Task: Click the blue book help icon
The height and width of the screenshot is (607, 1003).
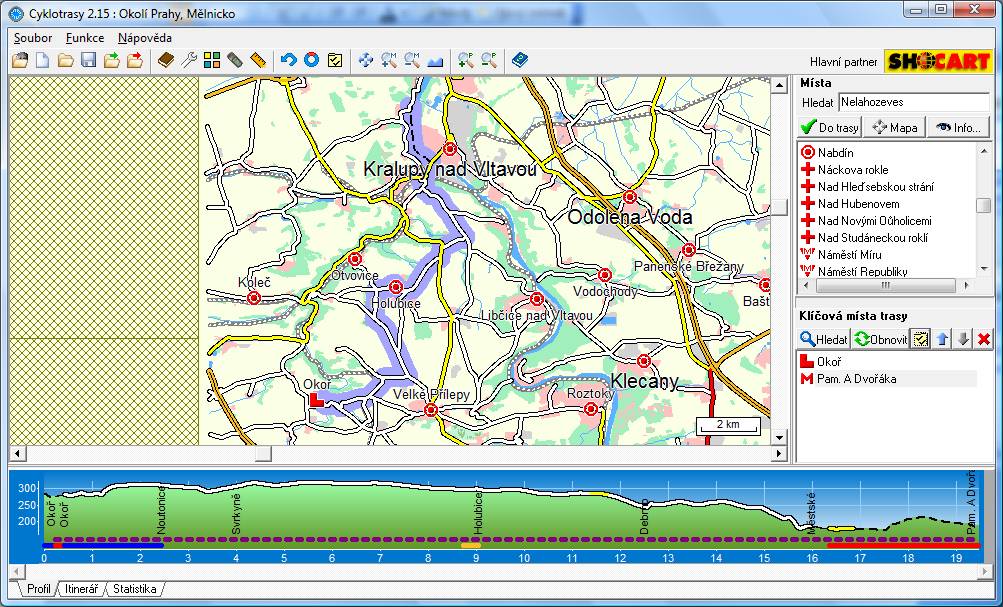Action: pos(519,60)
